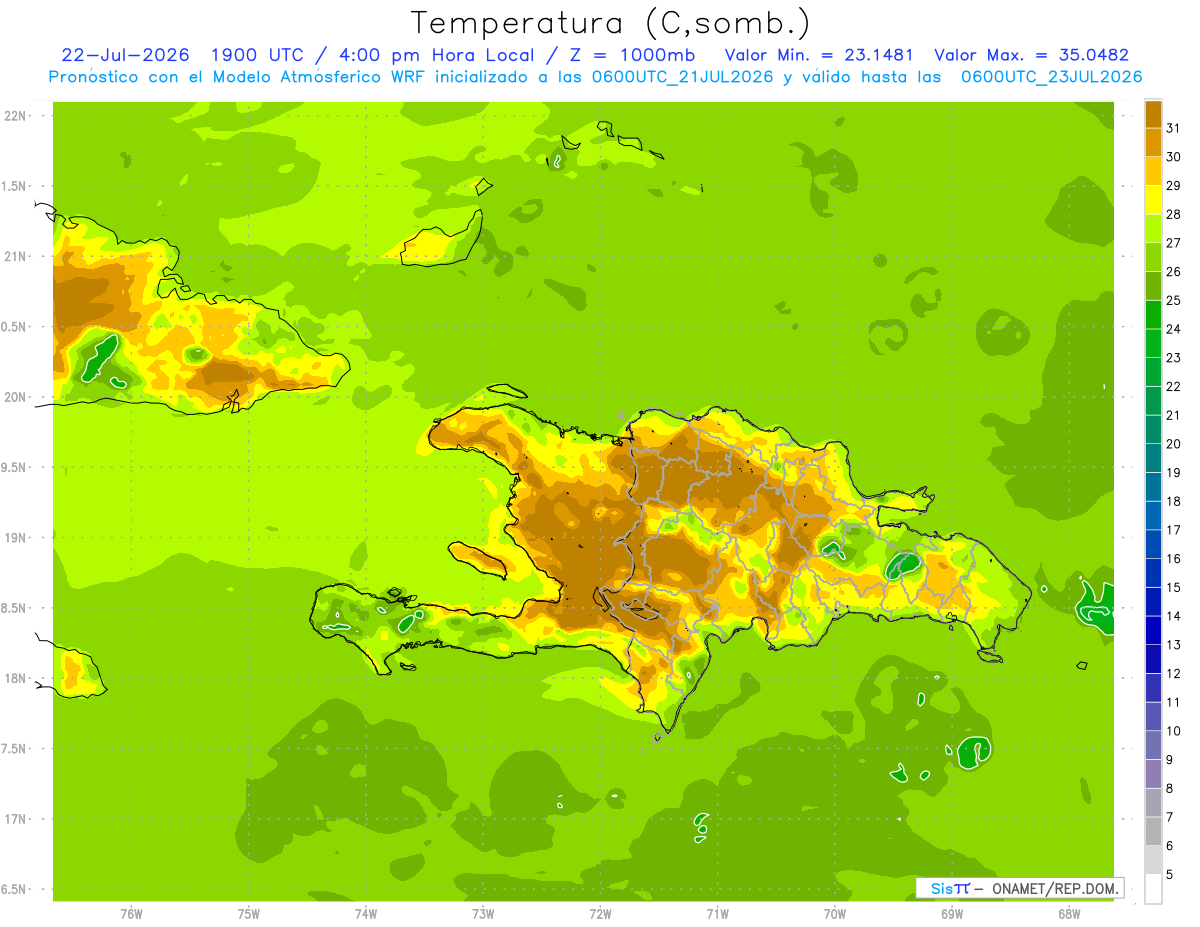
Task: Click the dark blue legend swatch between 13 and 14
Action: (x=1153, y=630)
